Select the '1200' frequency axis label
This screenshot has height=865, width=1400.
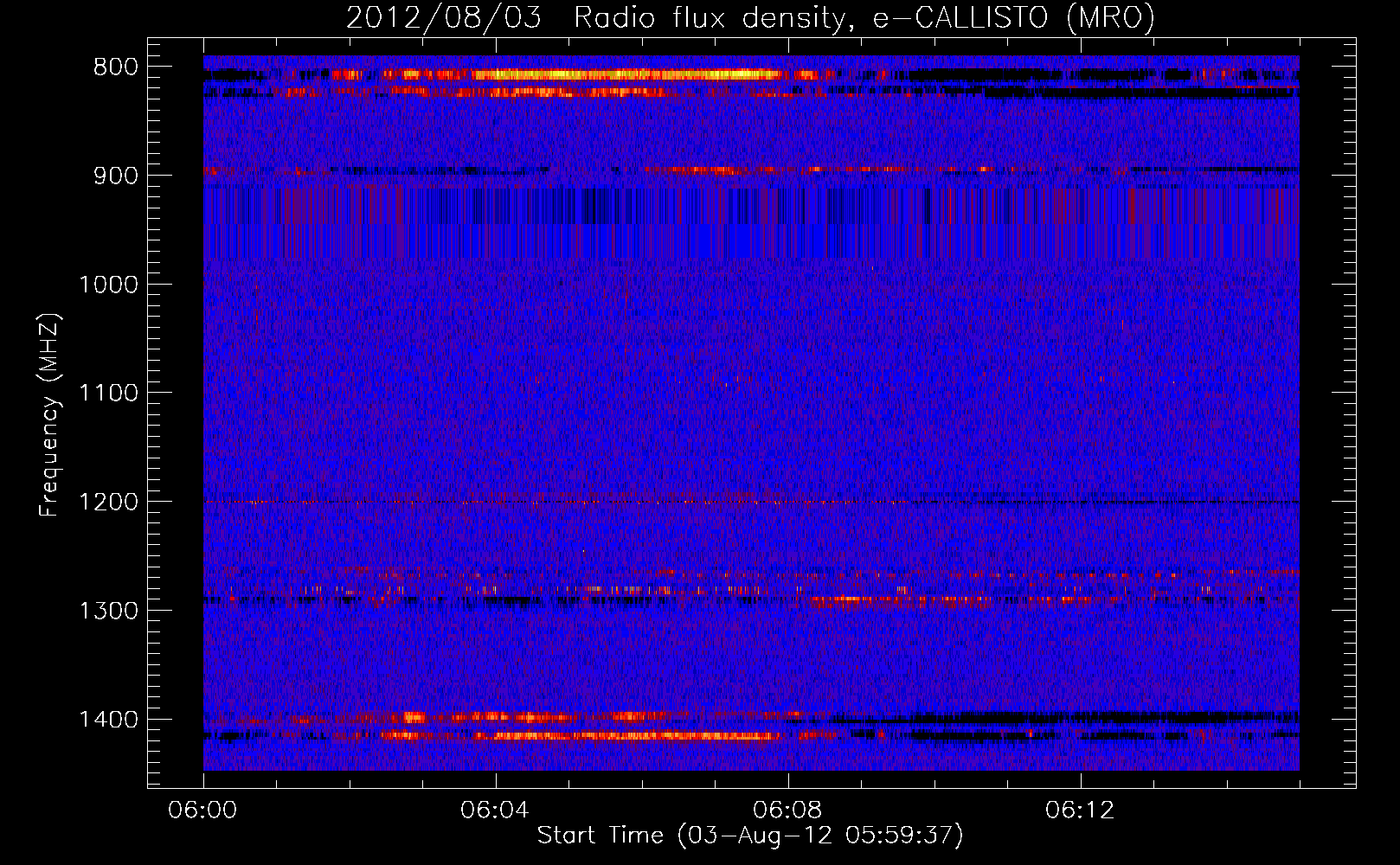[x=109, y=503]
